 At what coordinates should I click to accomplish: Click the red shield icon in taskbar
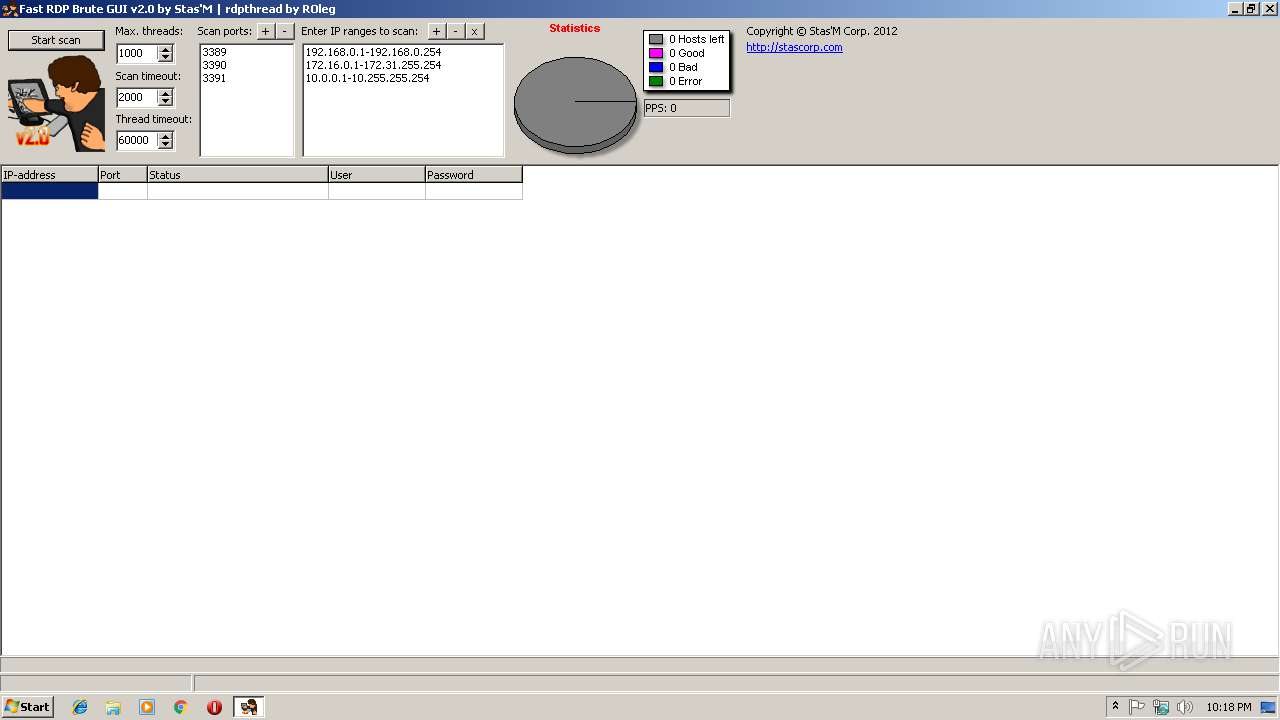(214, 707)
